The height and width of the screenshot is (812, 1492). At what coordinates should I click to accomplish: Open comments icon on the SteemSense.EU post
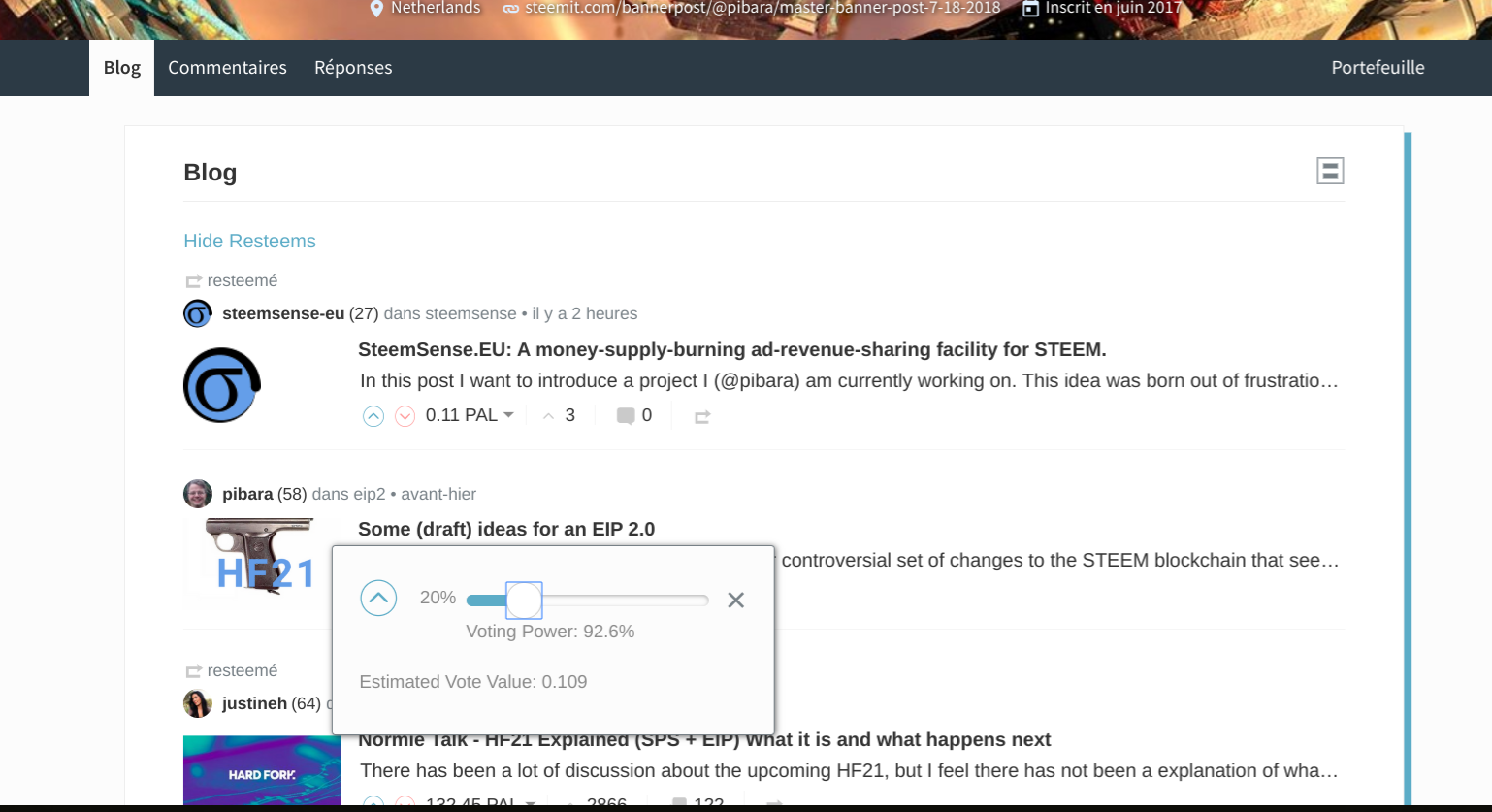pyautogui.click(x=626, y=416)
